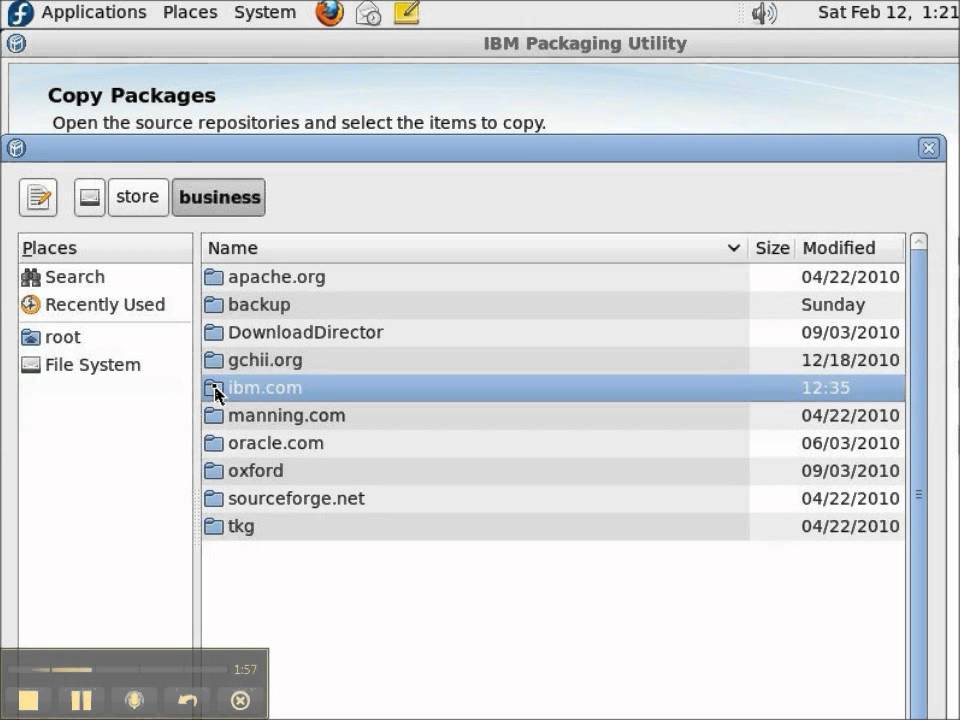960x720 pixels.
Task: Select the oxford folder name
Action: [x=256, y=471]
